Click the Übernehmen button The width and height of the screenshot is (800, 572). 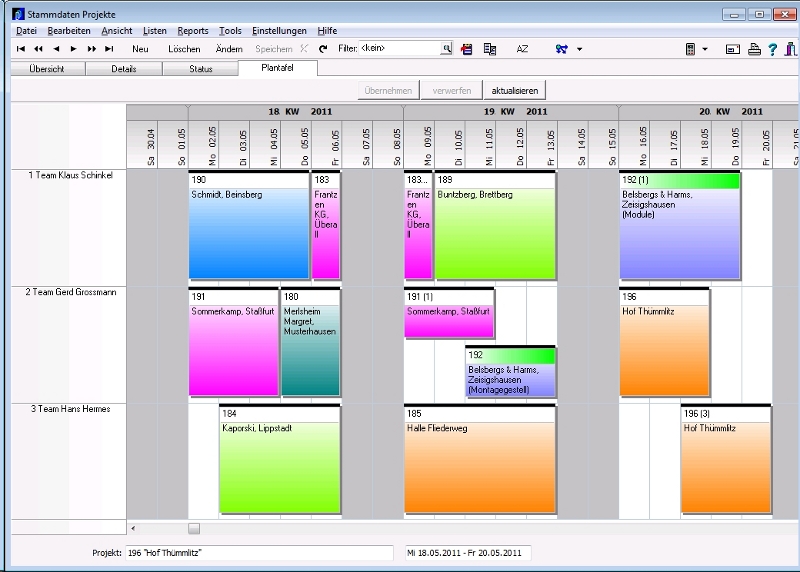point(388,90)
